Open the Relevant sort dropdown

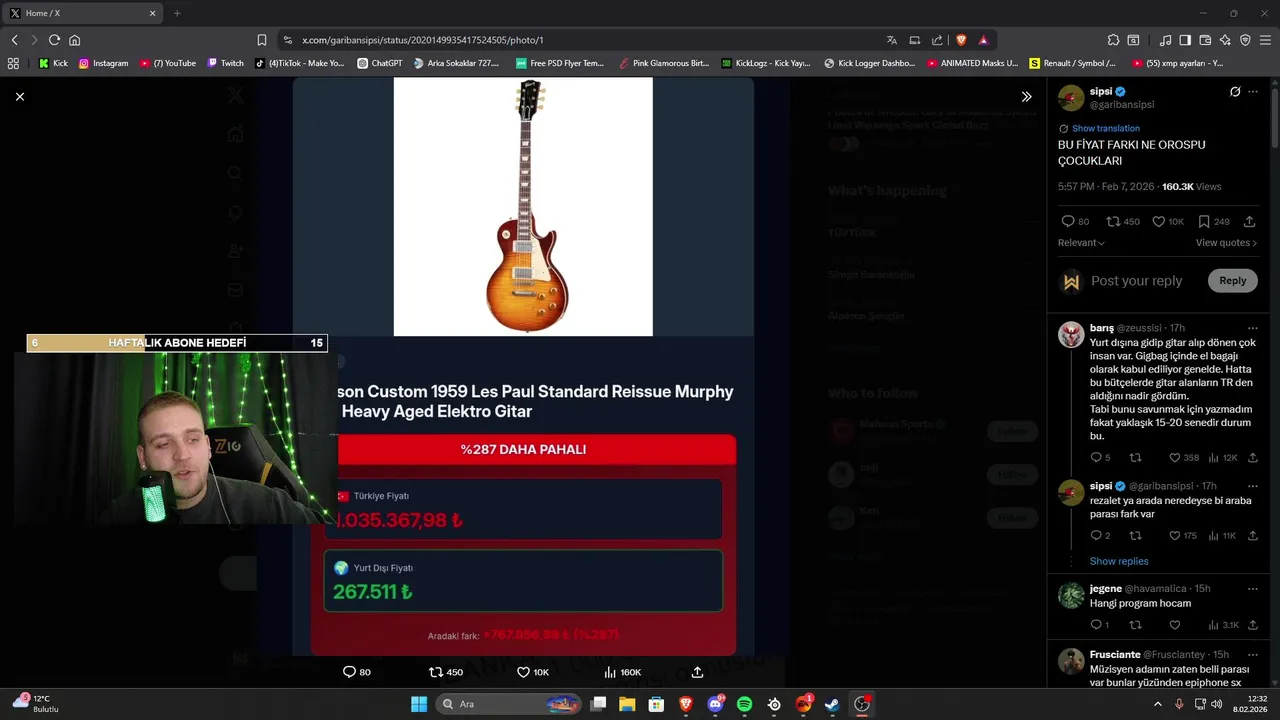click(x=1081, y=243)
